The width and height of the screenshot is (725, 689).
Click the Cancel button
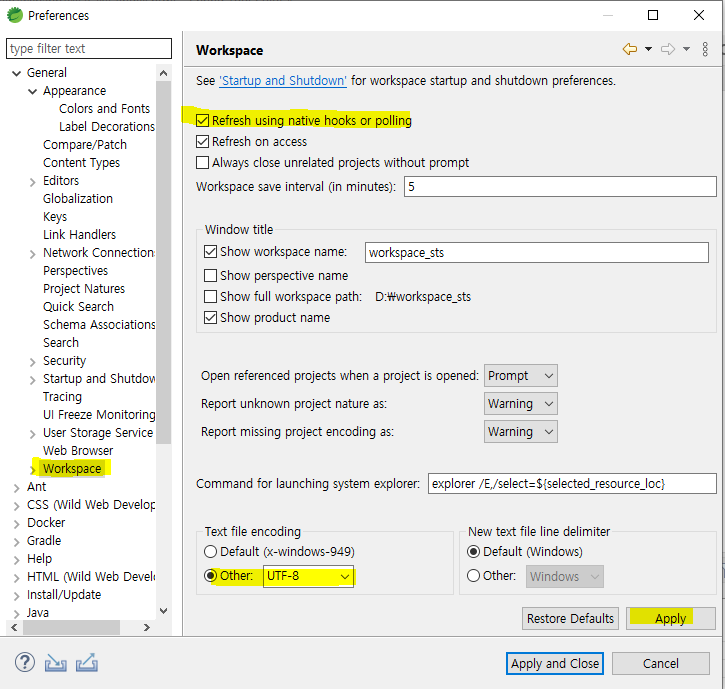click(661, 664)
